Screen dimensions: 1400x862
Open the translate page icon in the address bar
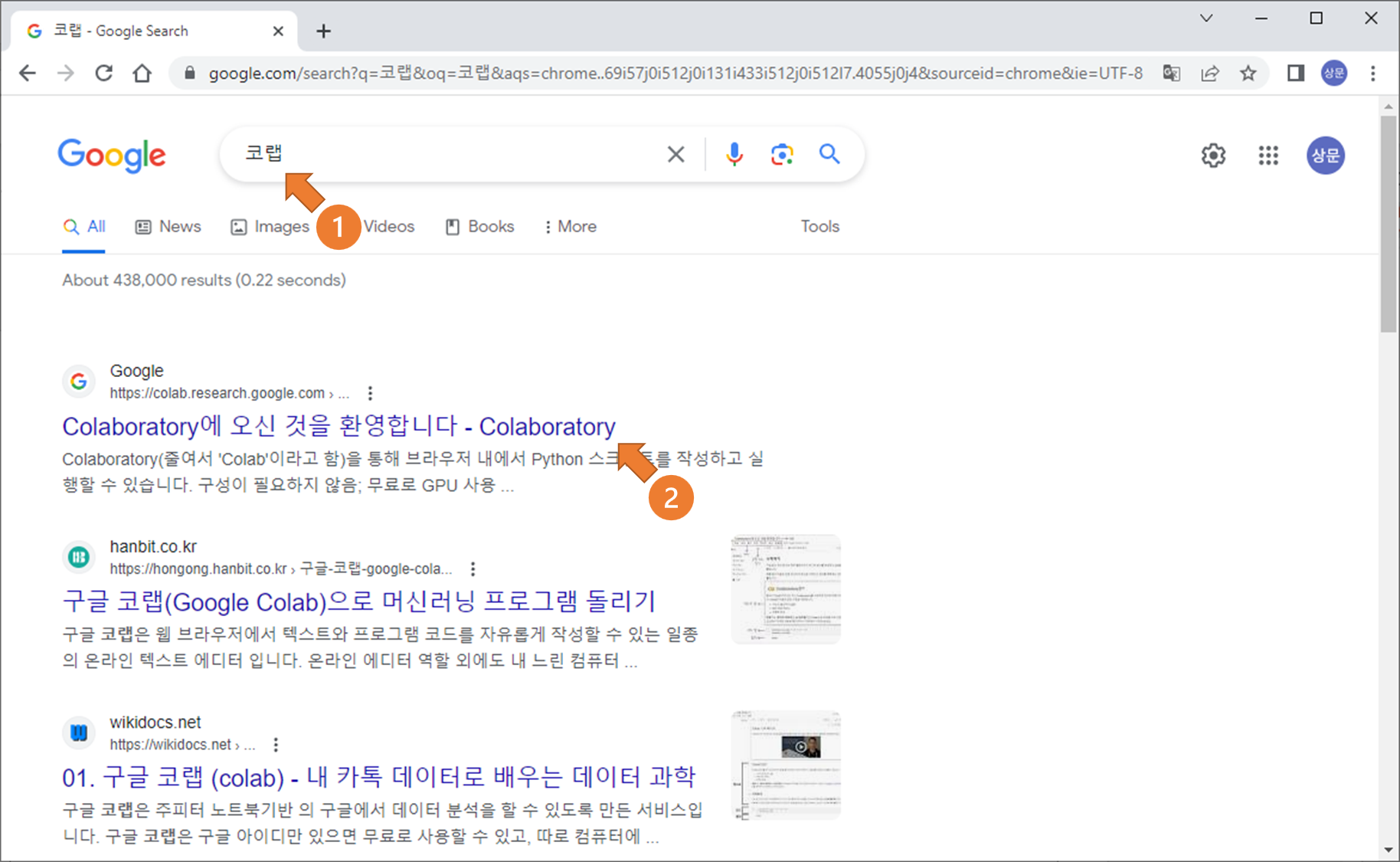coord(1171,73)
